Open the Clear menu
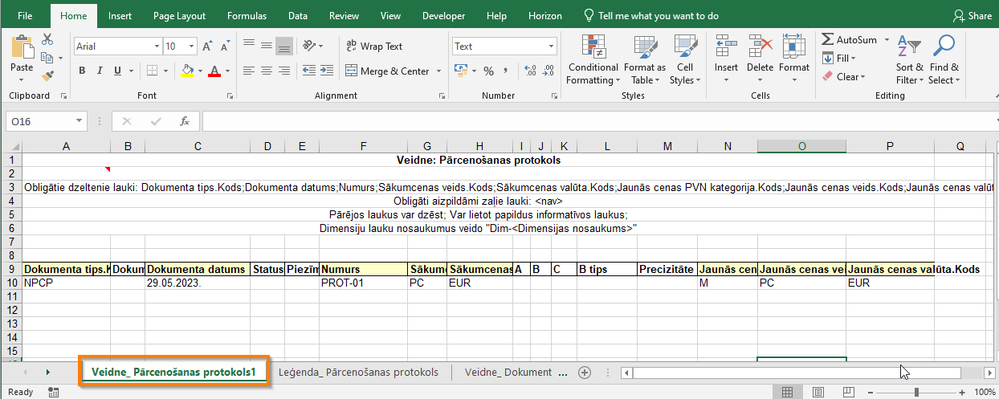Image resolution: width=999 pixels, height=399 pixels. (844, 76)
